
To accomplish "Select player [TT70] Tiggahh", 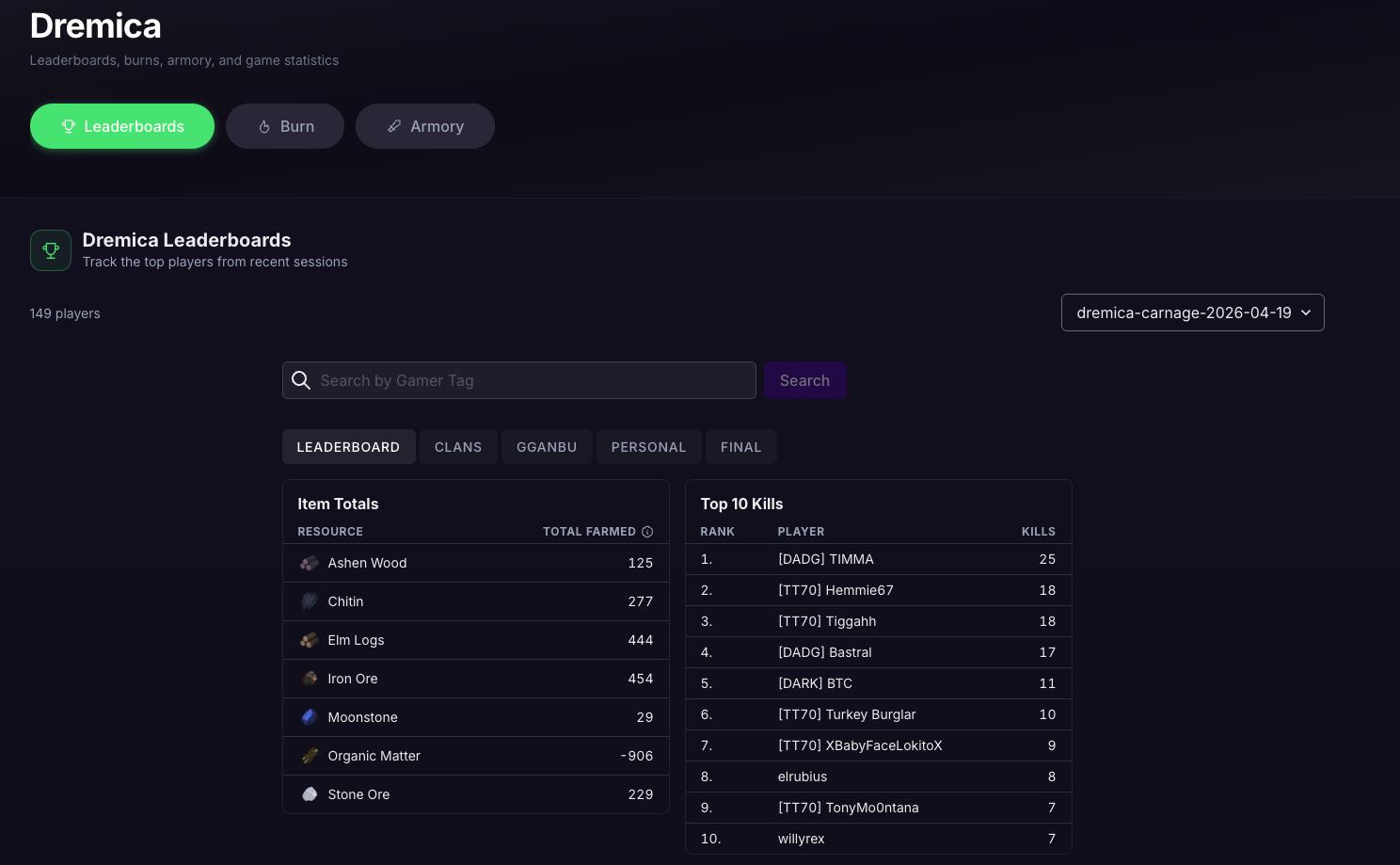I will coord(827,621).
